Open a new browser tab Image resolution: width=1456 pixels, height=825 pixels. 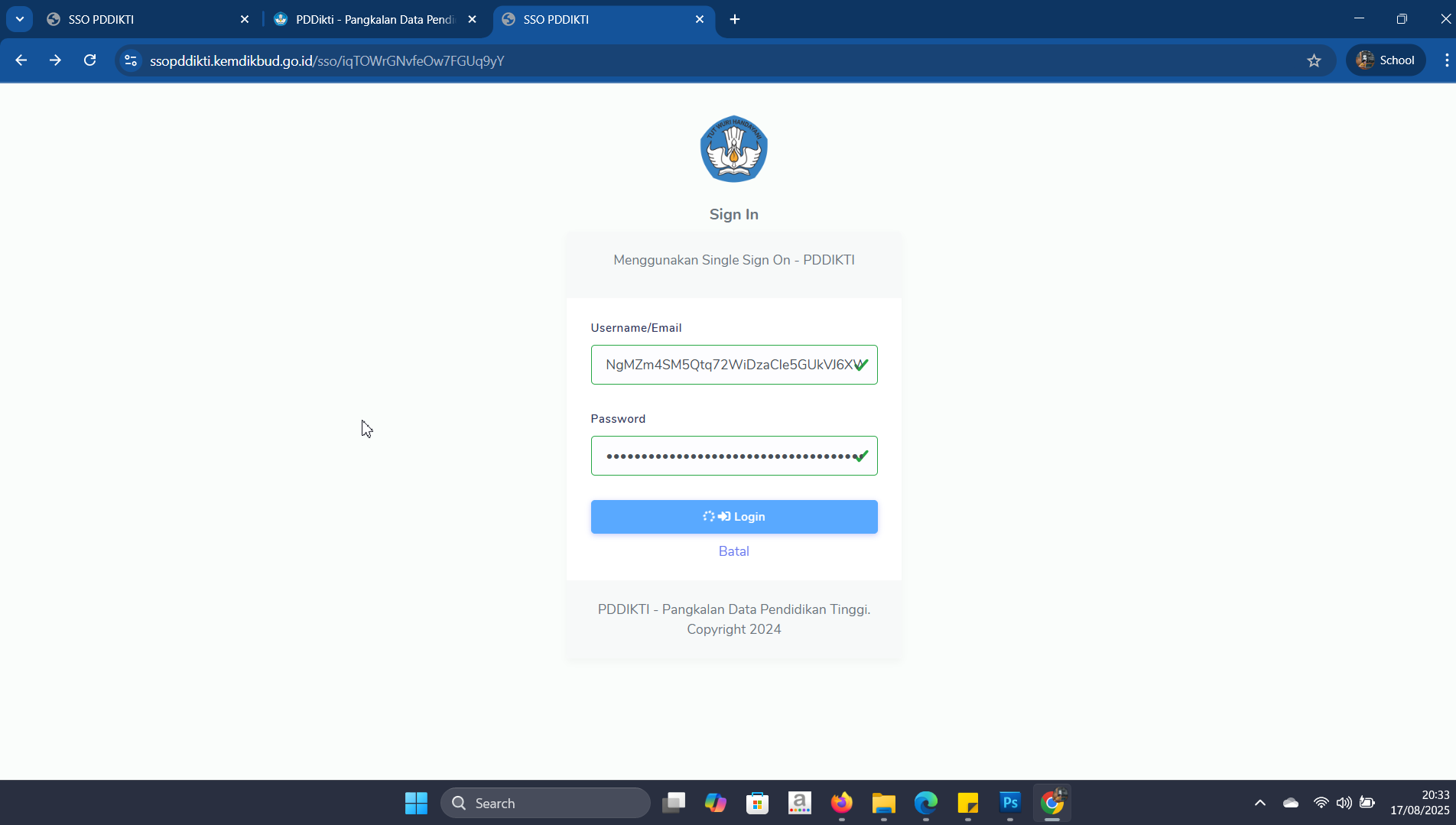coord(735,19)
